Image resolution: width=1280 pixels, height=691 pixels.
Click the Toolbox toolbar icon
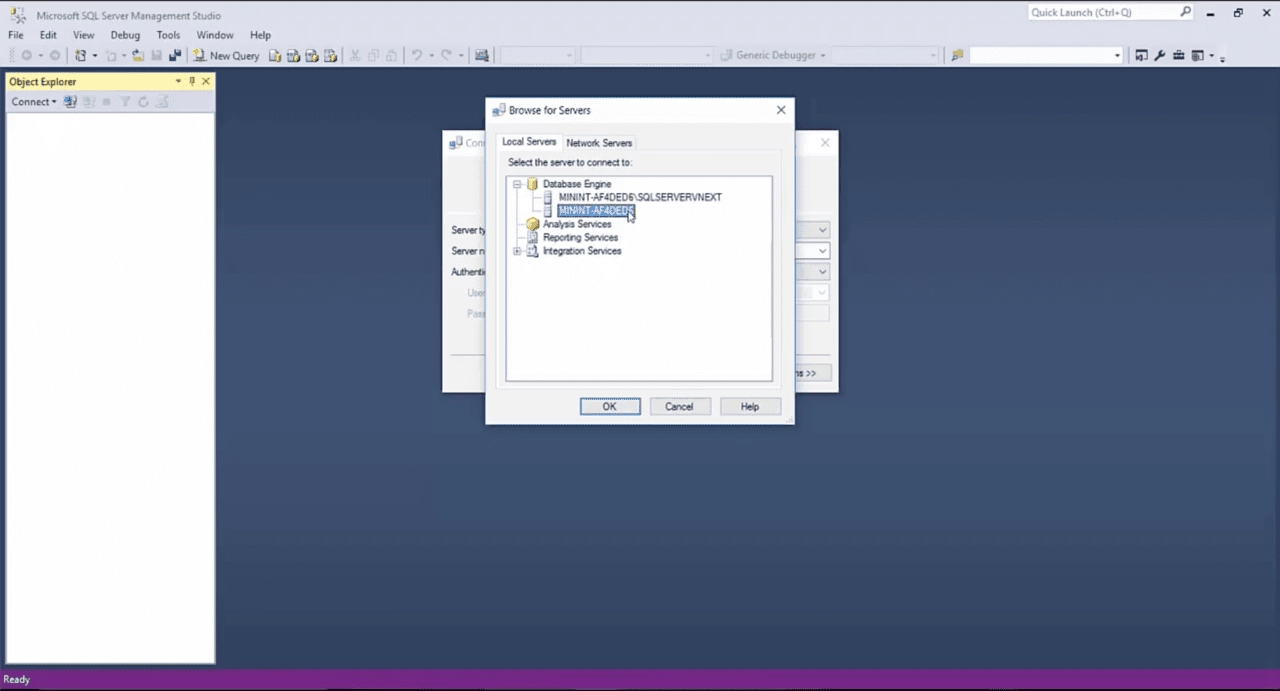pos(1178,56)
